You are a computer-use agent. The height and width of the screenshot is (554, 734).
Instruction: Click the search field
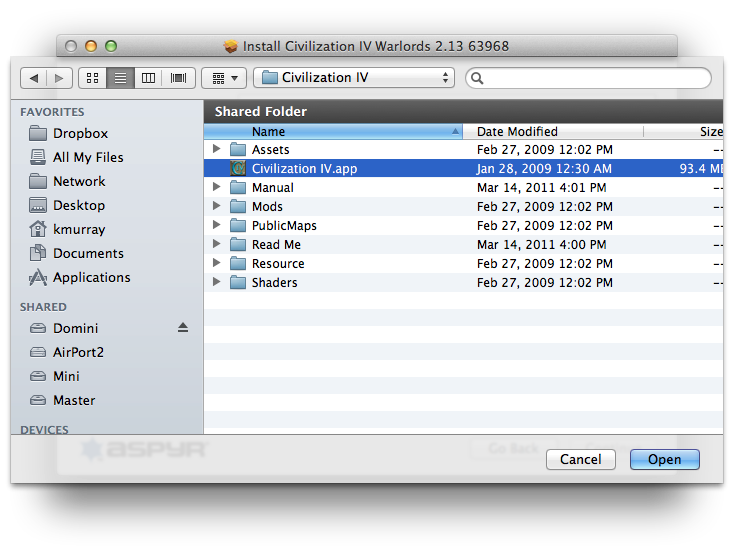(588, 78)
